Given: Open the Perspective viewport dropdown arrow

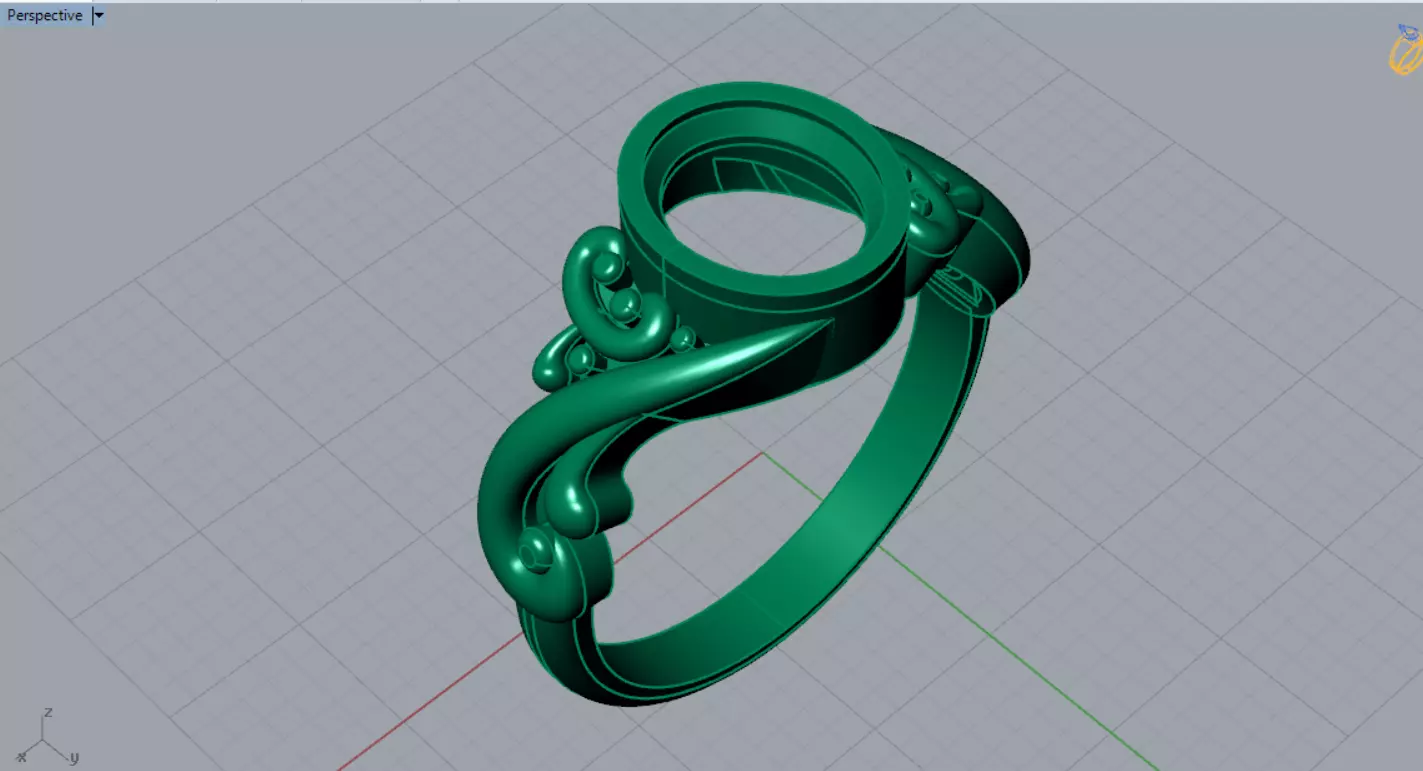Looking at the screenshot, I should click(98, 16).
